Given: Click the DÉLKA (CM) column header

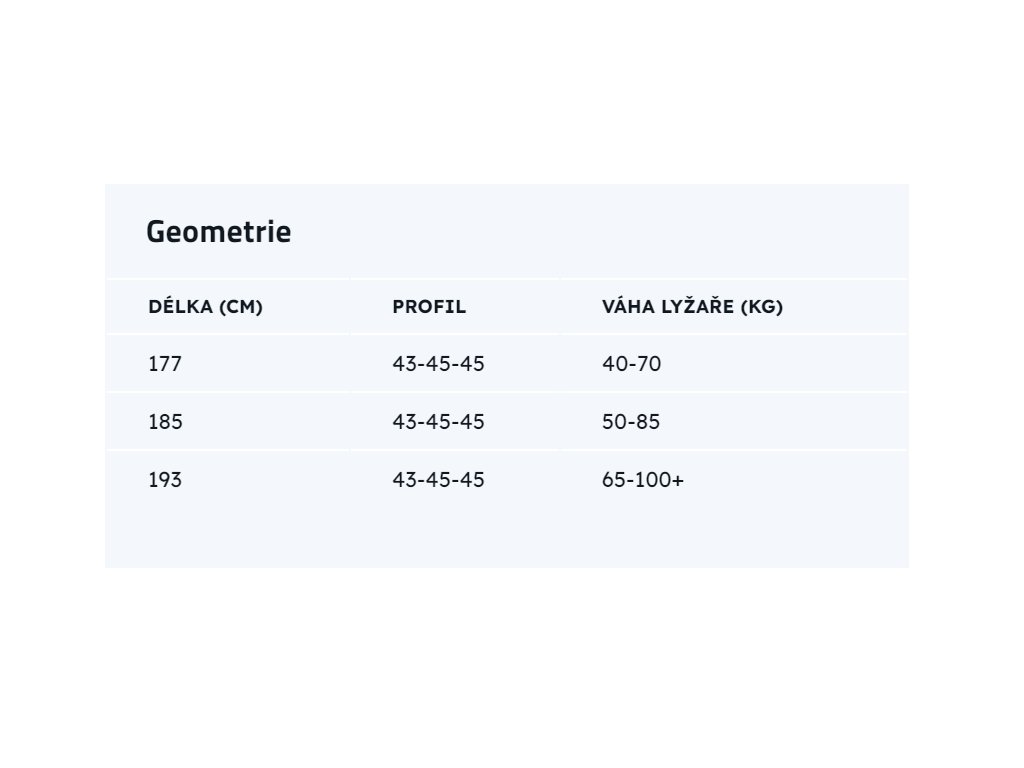Looking at the screenshot, I should 205,307.
